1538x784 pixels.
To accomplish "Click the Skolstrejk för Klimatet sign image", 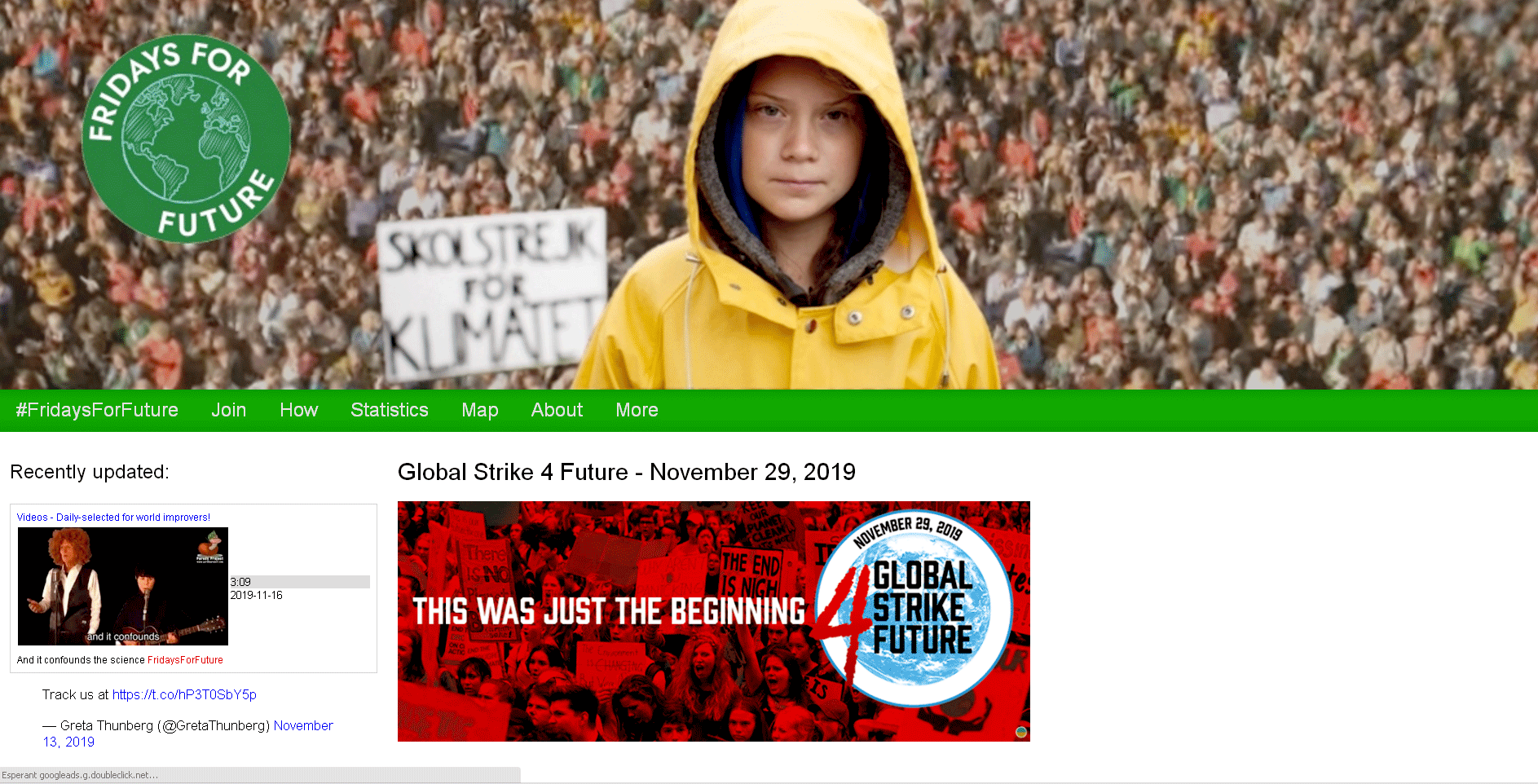I will [x=492, y=293].
